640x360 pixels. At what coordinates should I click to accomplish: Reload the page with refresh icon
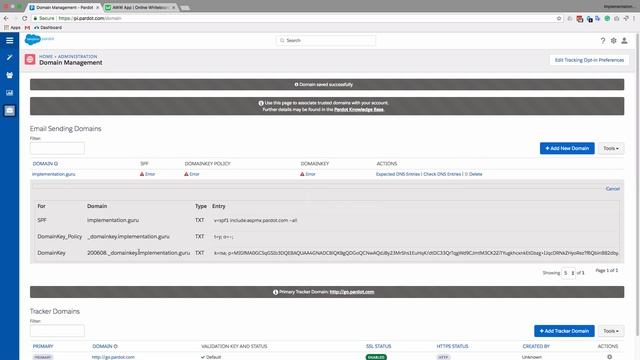(x=24, y=18)
